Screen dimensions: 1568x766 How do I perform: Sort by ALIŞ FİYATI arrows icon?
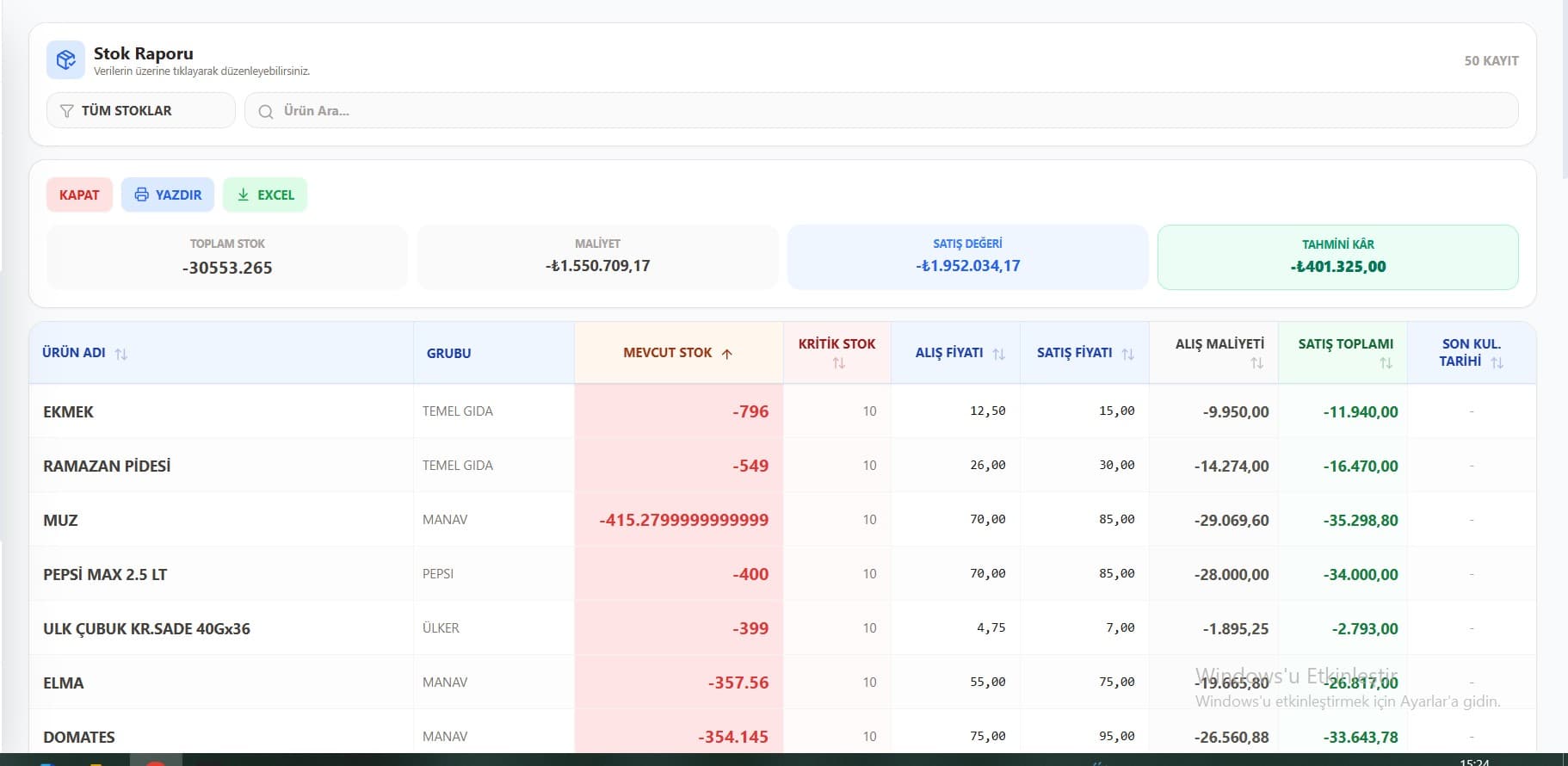pyautogui.click(x=998, y=354)
